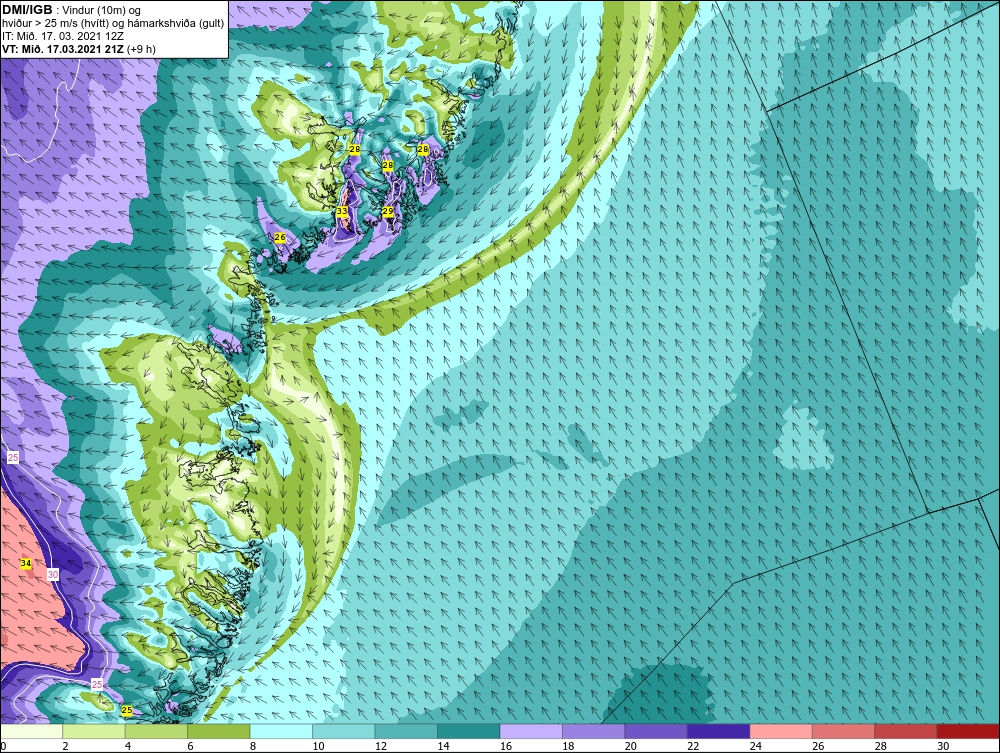Click the "DMI/IGB : Vindur (10m) og" title line
The image size is (1000, 753).
coord(71,10)
